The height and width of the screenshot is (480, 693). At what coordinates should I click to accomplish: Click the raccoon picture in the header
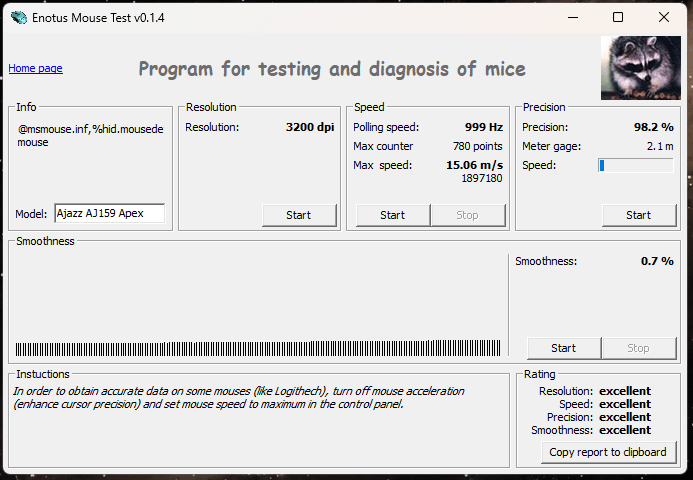coord(640,68)
